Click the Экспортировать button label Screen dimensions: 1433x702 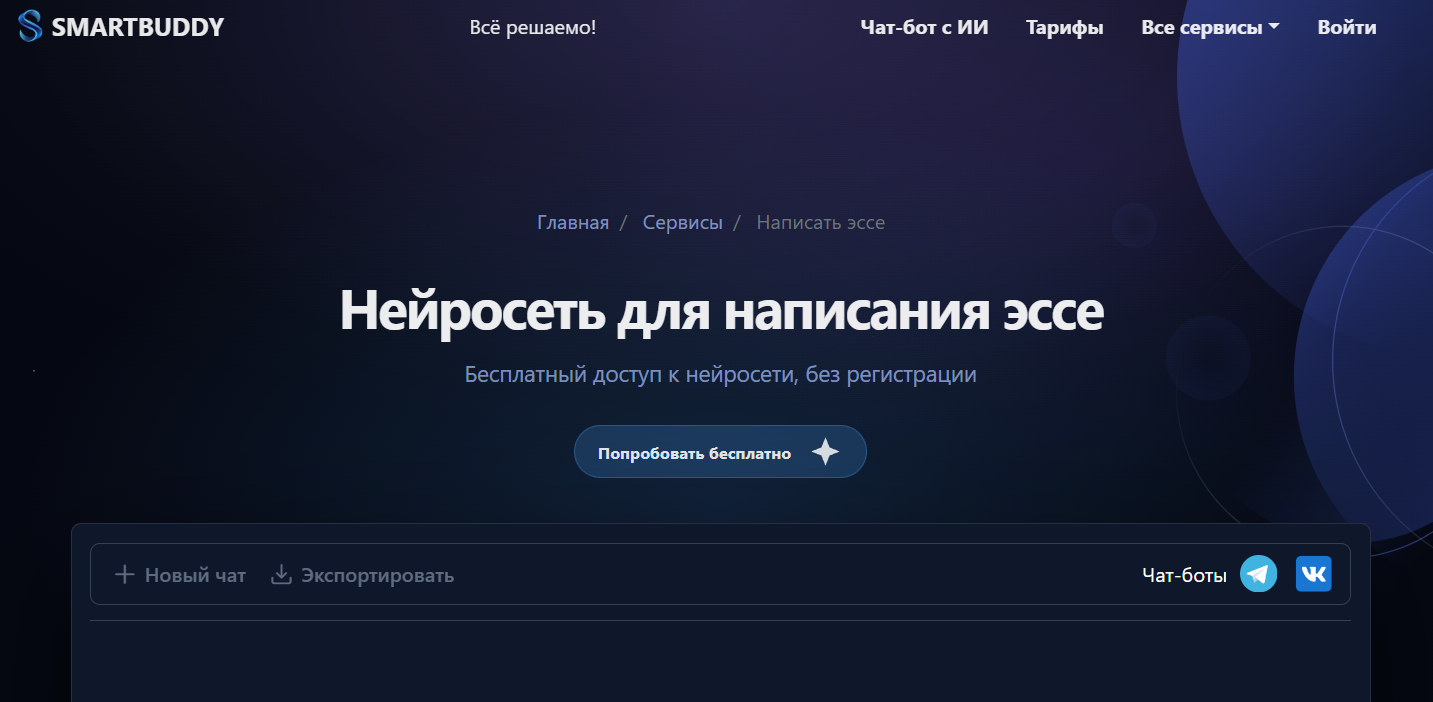pyautogui.click(x=378, y=575)
